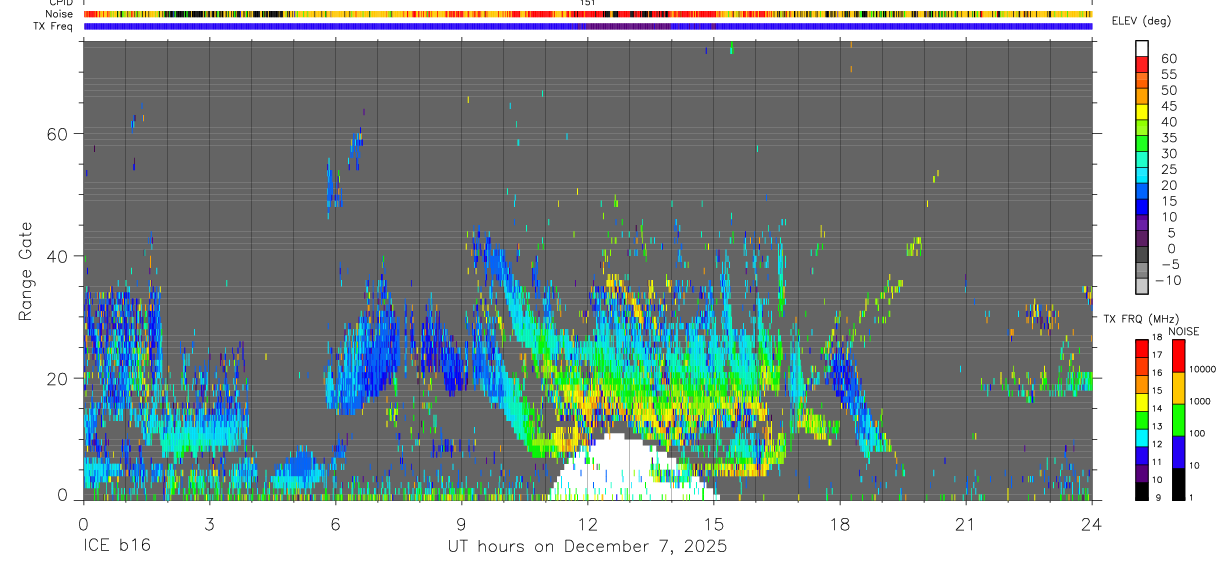
Task: Click the '1000' label on the NOISE bar
Action: [x=1200, y=401]
